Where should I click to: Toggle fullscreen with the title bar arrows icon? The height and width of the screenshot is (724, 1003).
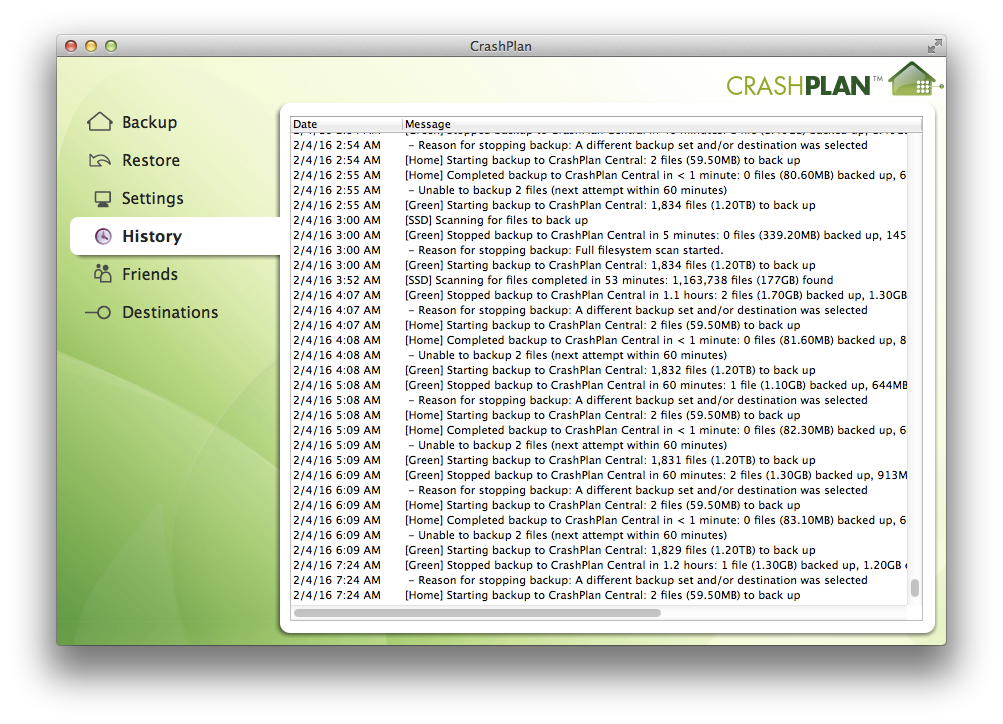(935, 46)
